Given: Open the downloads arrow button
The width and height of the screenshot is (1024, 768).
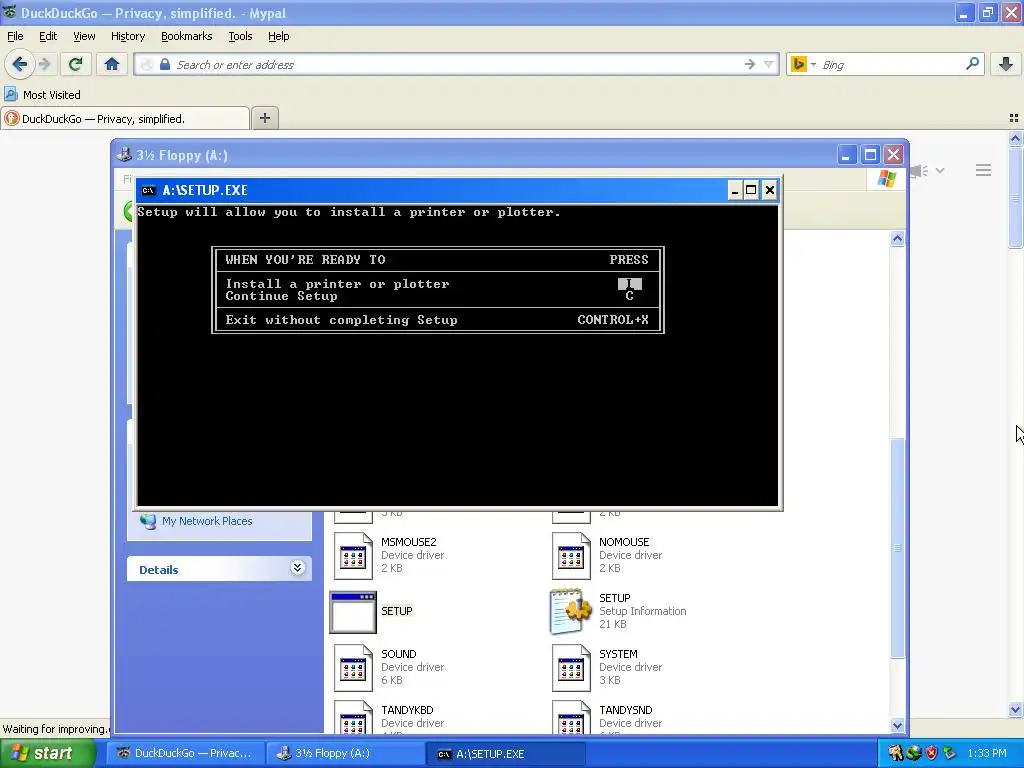Looking at the screenshot, I should [x=1006, y=64].
